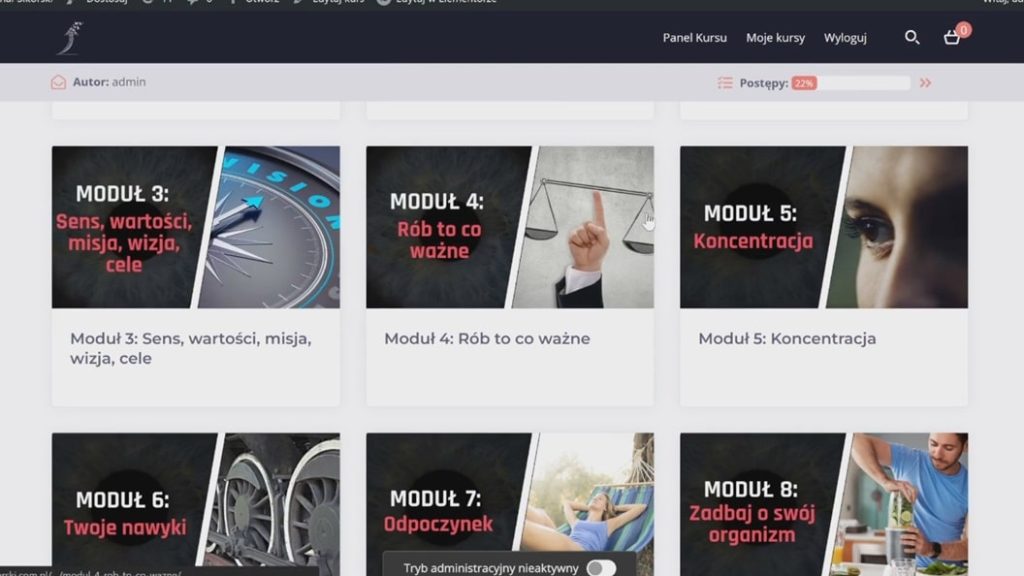Viewport: 1024px width, 576px height.
Task: Toggle the Tryb administracyjny switch
Action: click(601, 568)
